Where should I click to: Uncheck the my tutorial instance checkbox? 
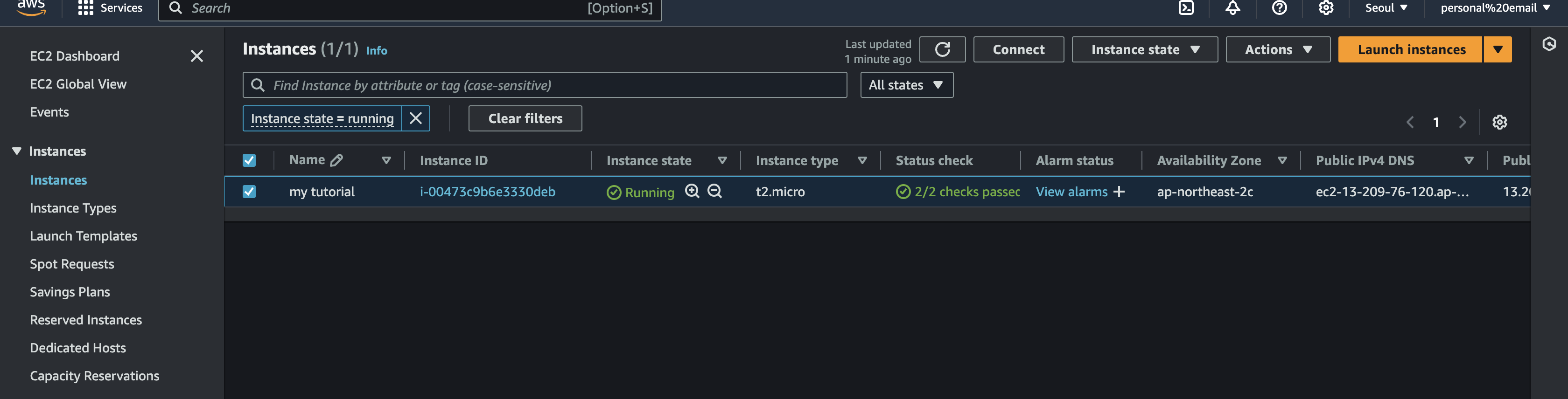[x=249, y=192]
